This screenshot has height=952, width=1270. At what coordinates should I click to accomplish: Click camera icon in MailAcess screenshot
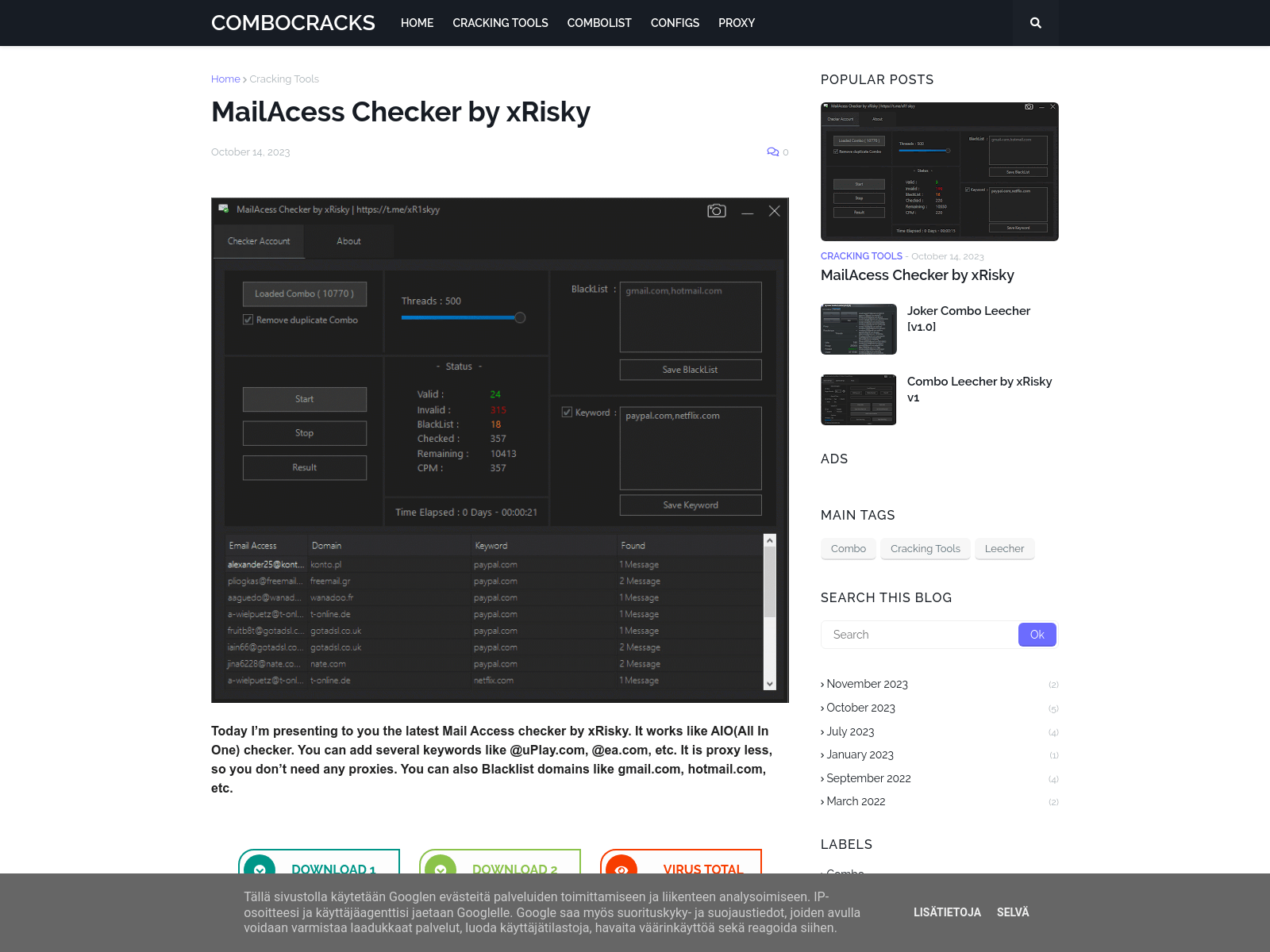[717, 210]
